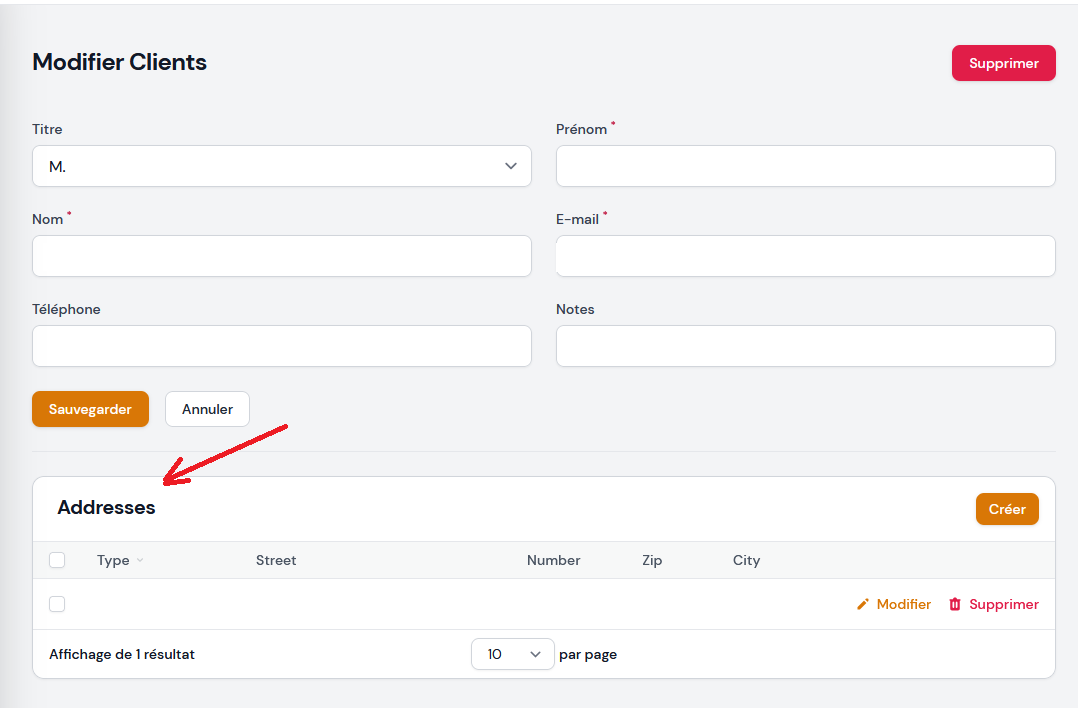Check the first address row checkbox
The image size is (1078, 708).
57,604
